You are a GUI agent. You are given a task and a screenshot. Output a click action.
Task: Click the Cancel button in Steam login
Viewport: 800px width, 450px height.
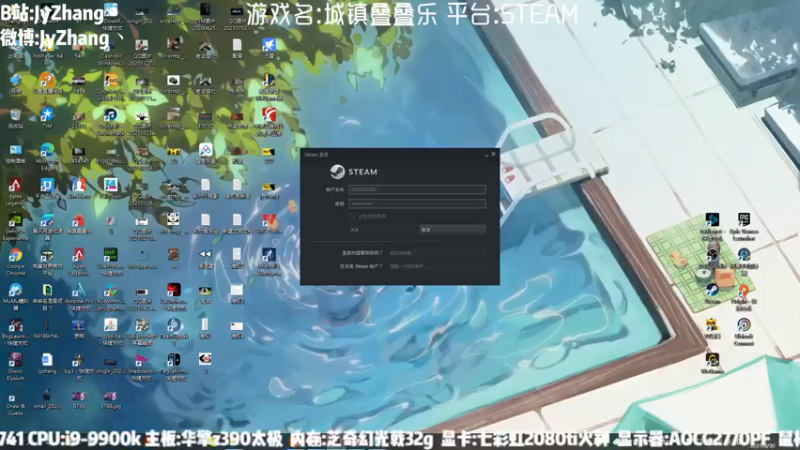452,230
